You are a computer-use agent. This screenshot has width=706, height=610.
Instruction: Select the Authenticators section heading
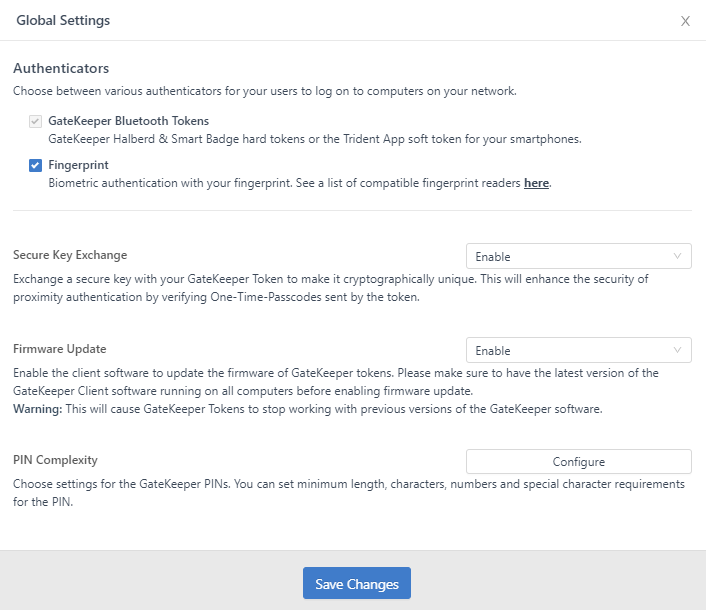(61, 68)
